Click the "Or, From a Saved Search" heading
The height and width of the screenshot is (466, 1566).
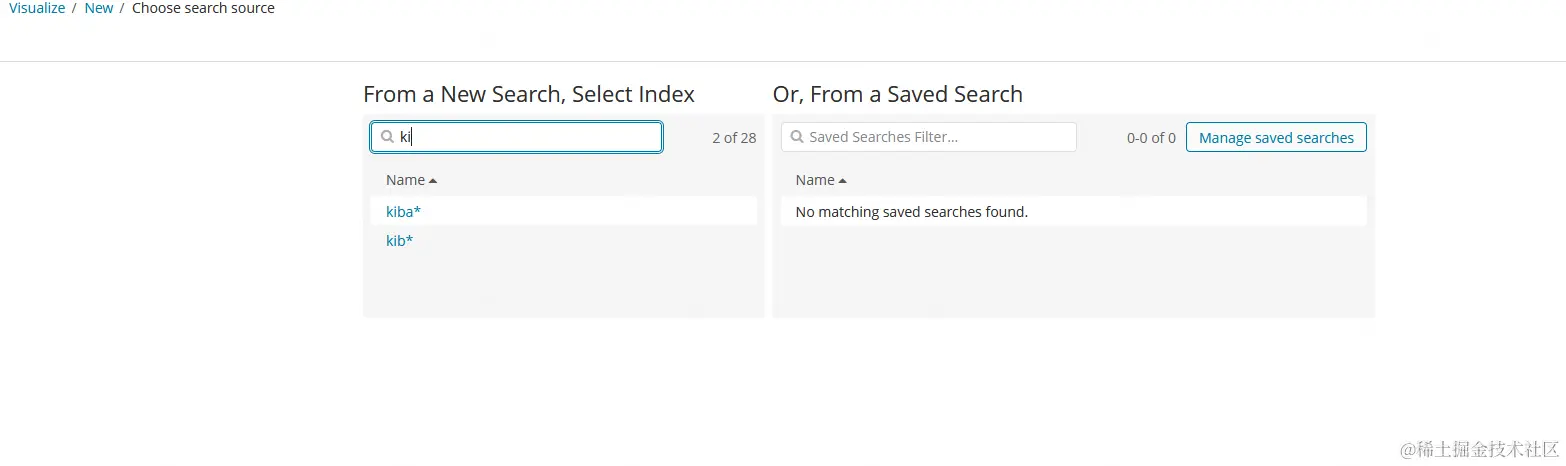(x=897, y=94)
